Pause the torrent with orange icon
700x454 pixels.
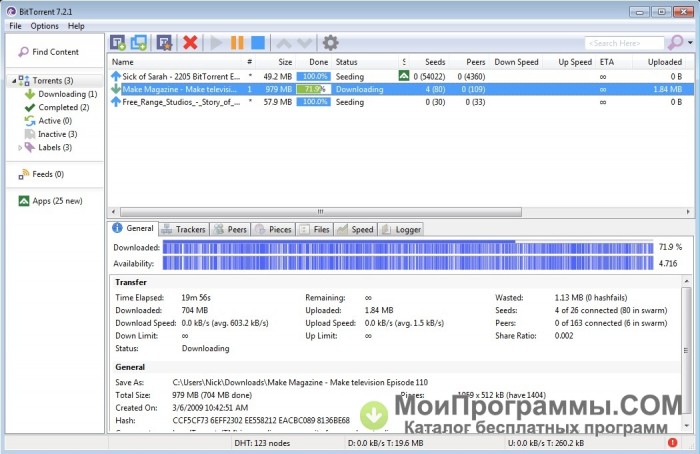click(x=237, y=43)
